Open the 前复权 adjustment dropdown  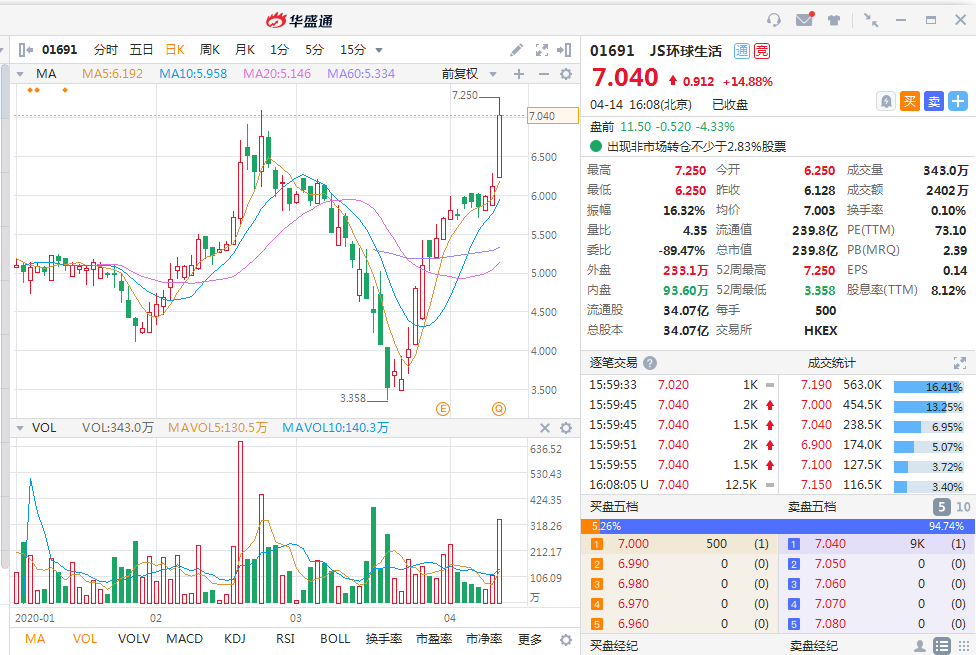click(469, 74)
